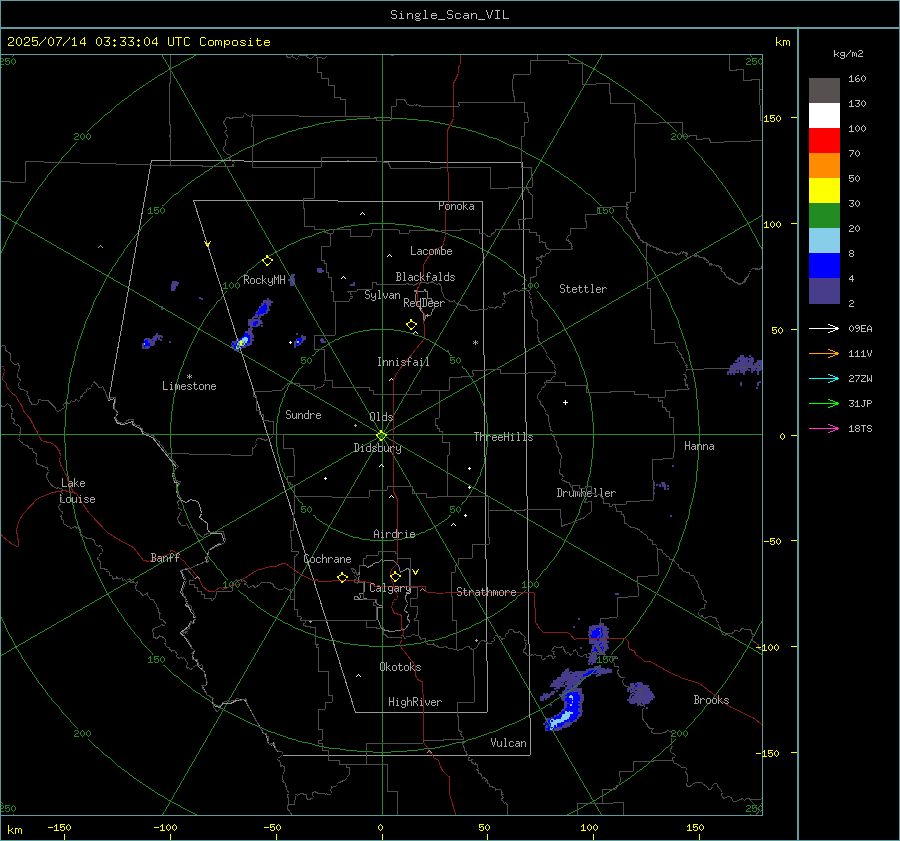Click the Okotoks town label
900x841 pixels.
point(400,667)
